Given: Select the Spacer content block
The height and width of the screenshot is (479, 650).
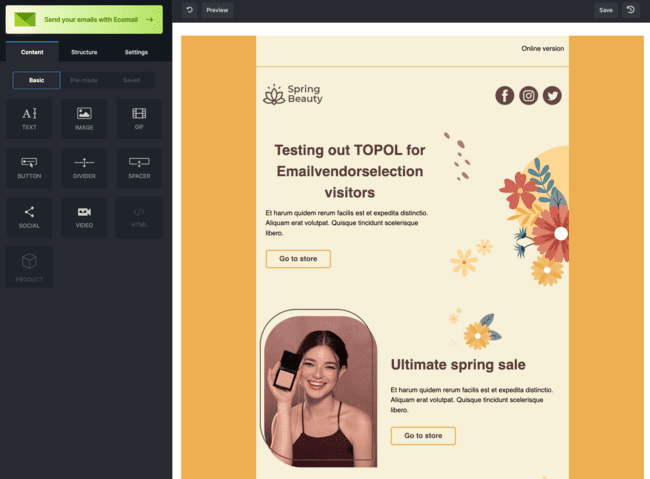Looking at the screenshot, I should [139, 168].
